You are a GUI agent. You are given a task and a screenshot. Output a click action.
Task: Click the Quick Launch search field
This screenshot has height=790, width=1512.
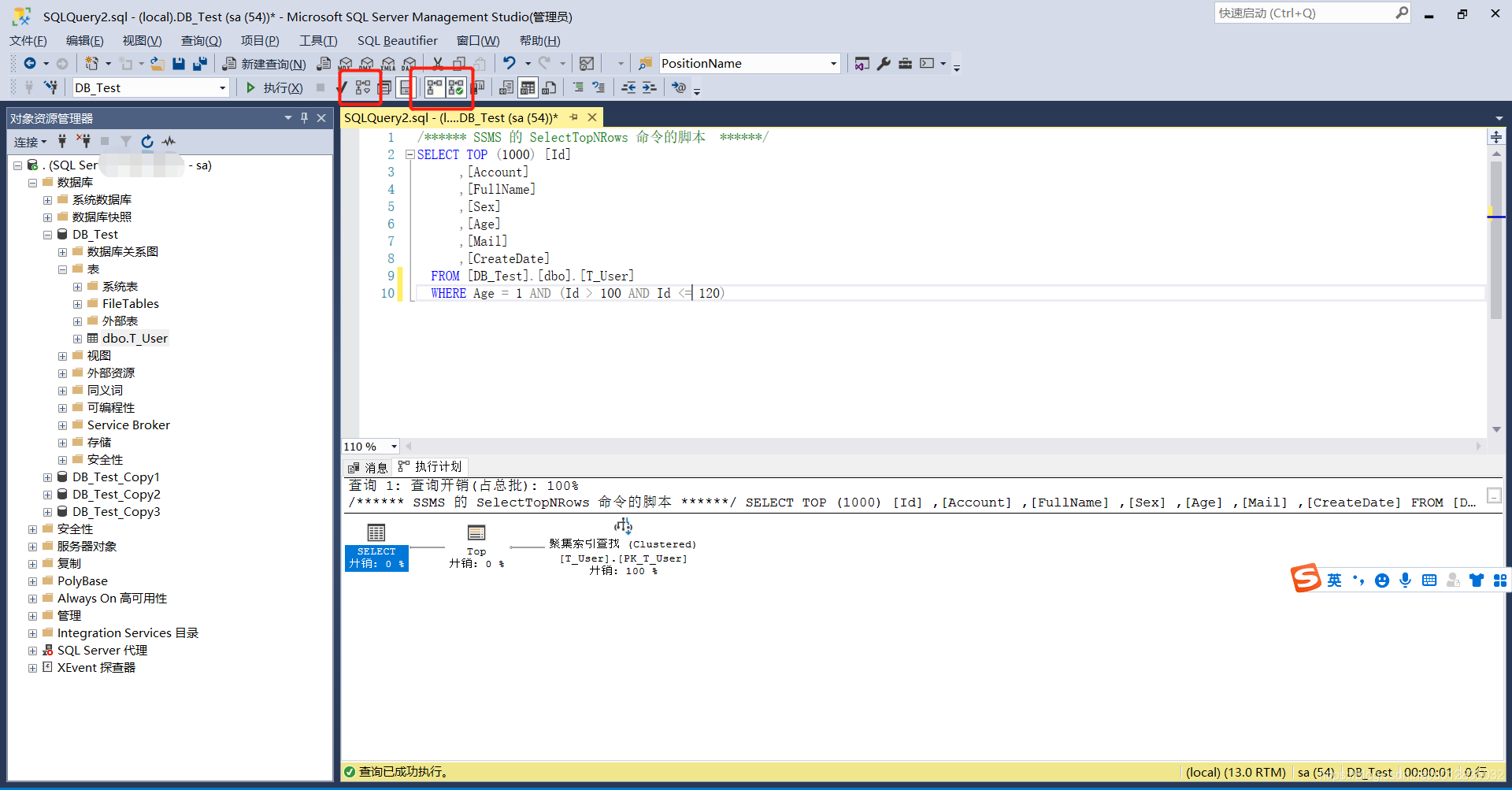pyautogui.click(x=1305, y=13)
